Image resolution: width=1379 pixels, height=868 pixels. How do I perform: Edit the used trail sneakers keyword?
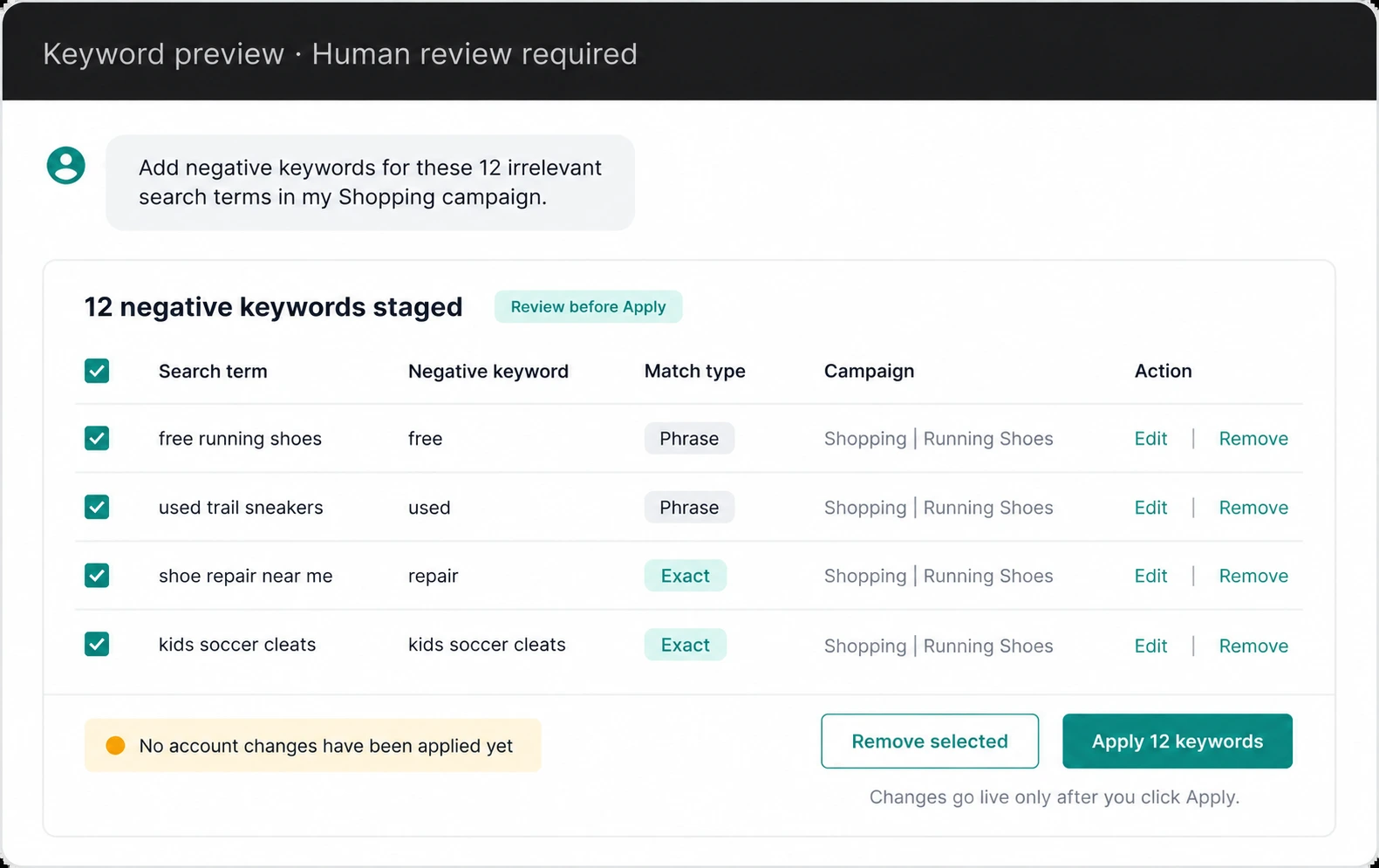(x=1150, y=508)
